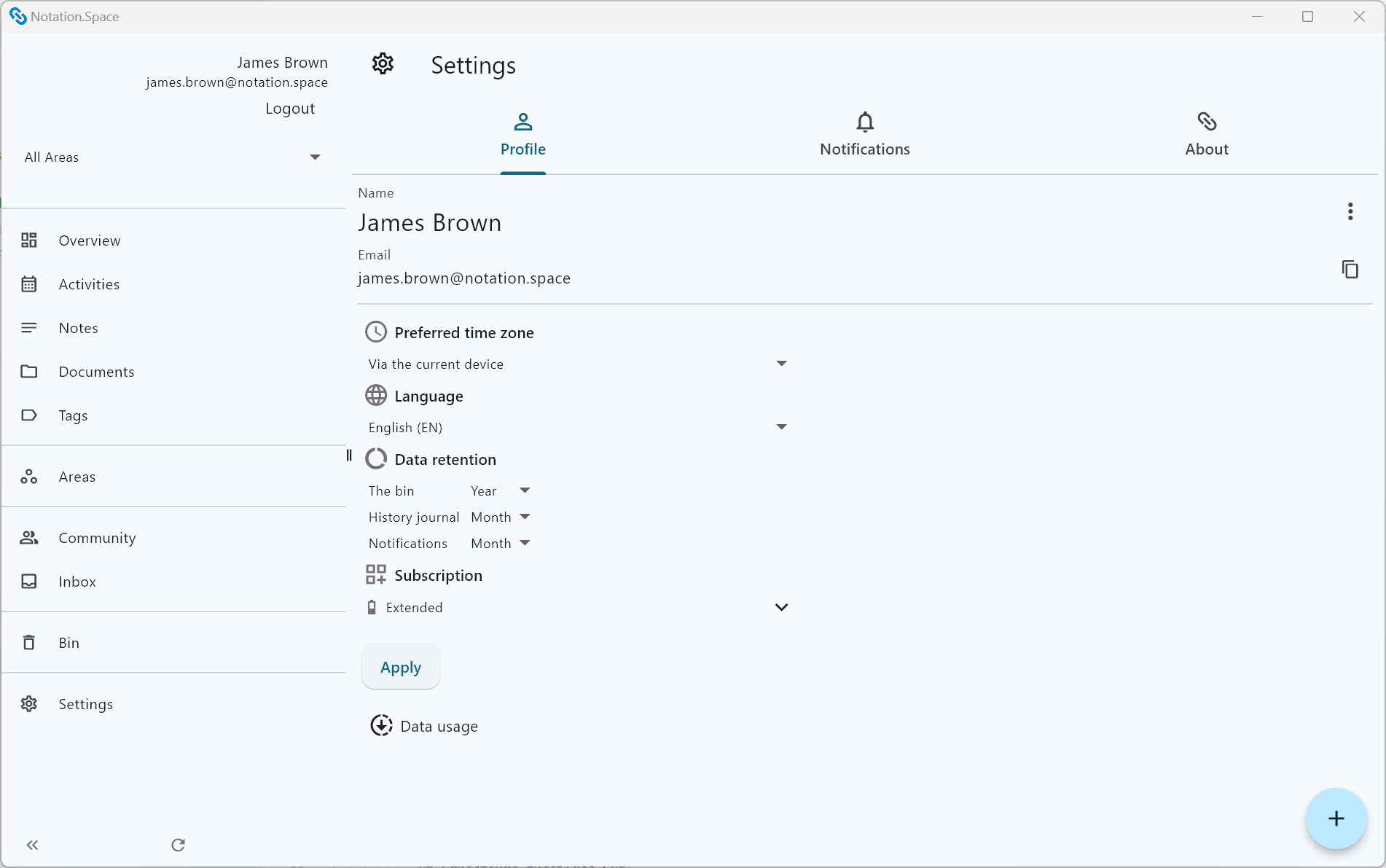Select the Tags icon in sidebar

coord(29,415)
